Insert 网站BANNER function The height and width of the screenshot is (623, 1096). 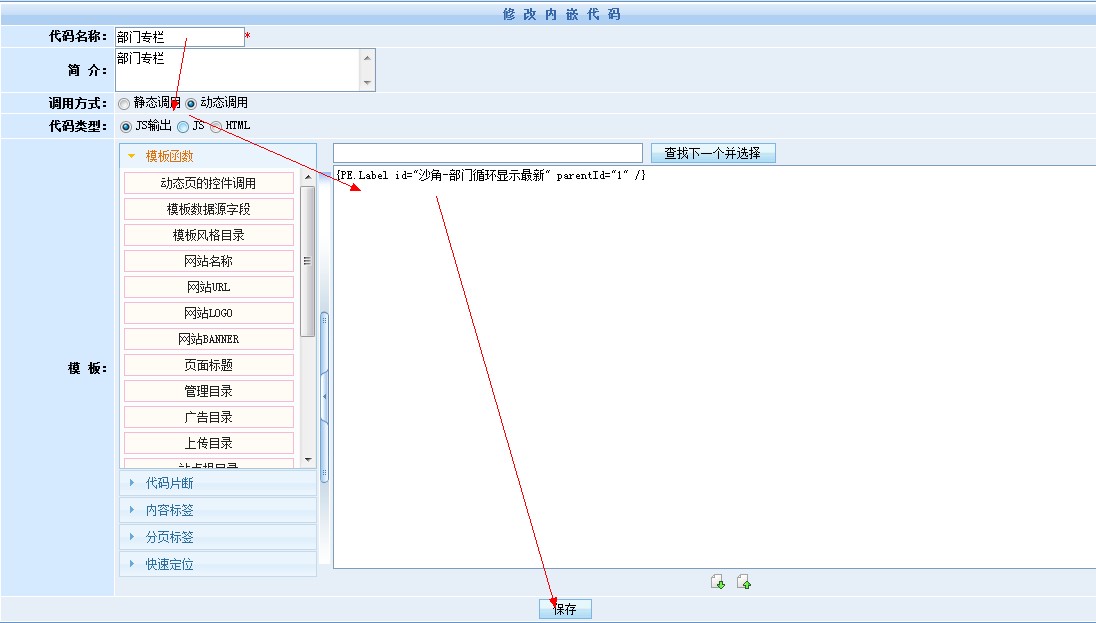coord(209,339)
